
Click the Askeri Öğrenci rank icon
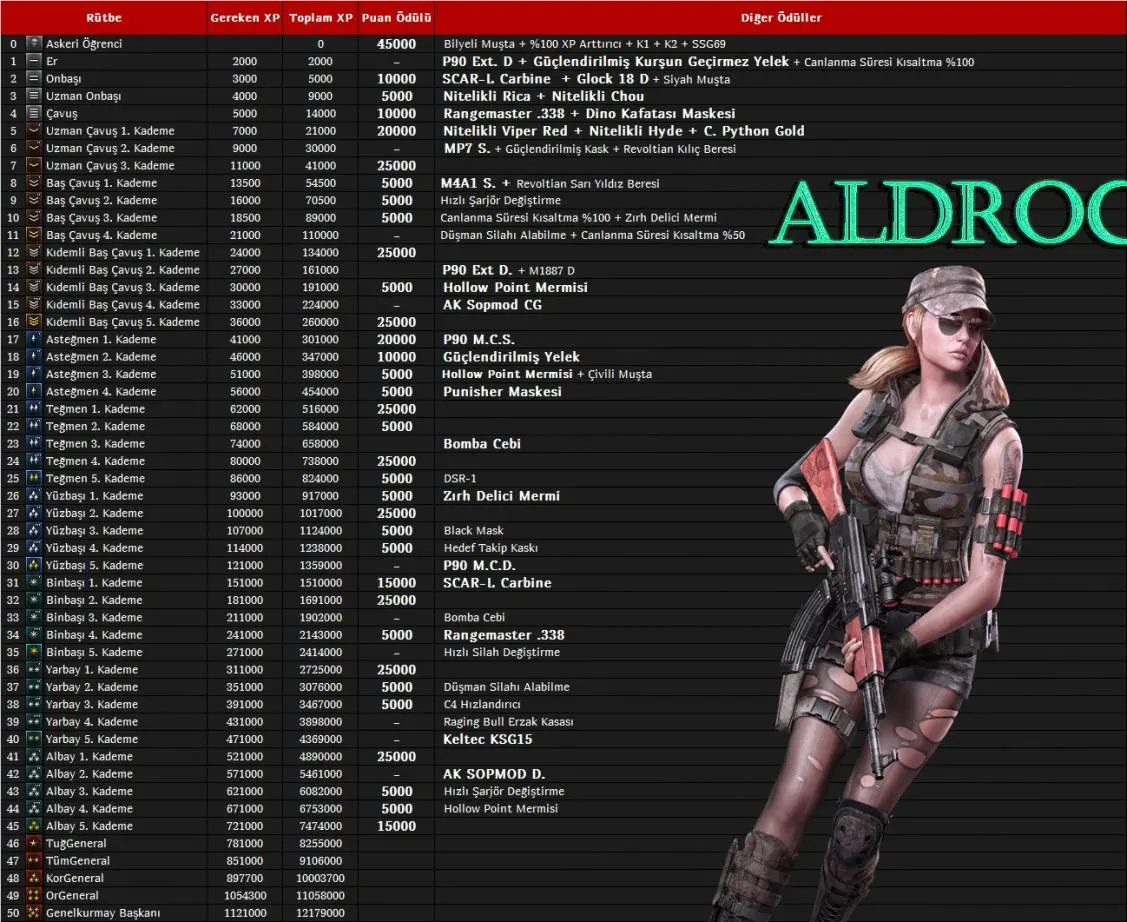coord(34,44)
